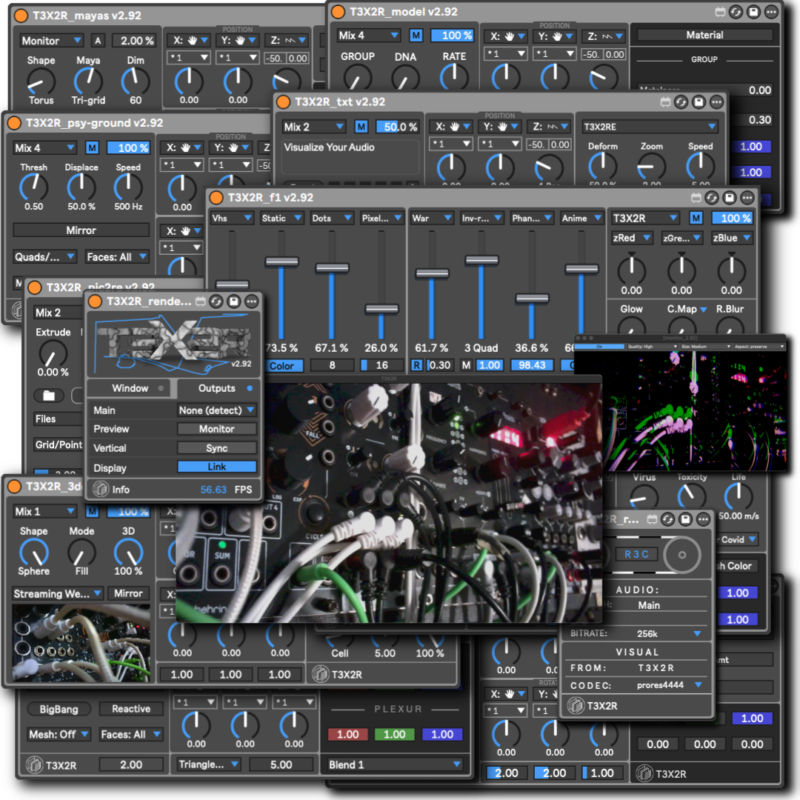This screenshot has width=800, height=800.
Task: Click hot-swap circular arrows icon in T3X2R_model title
Action: click(x=736, y=12)
